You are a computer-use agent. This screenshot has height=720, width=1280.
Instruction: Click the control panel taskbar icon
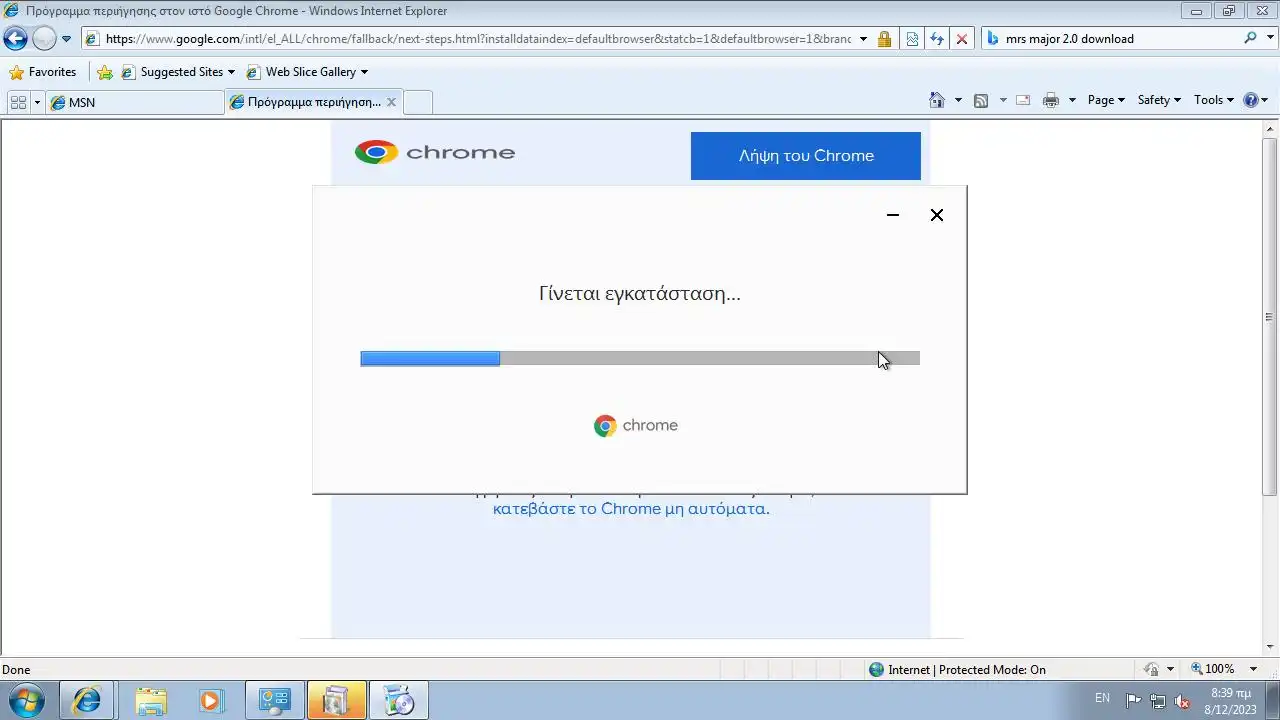click(275, 701)
